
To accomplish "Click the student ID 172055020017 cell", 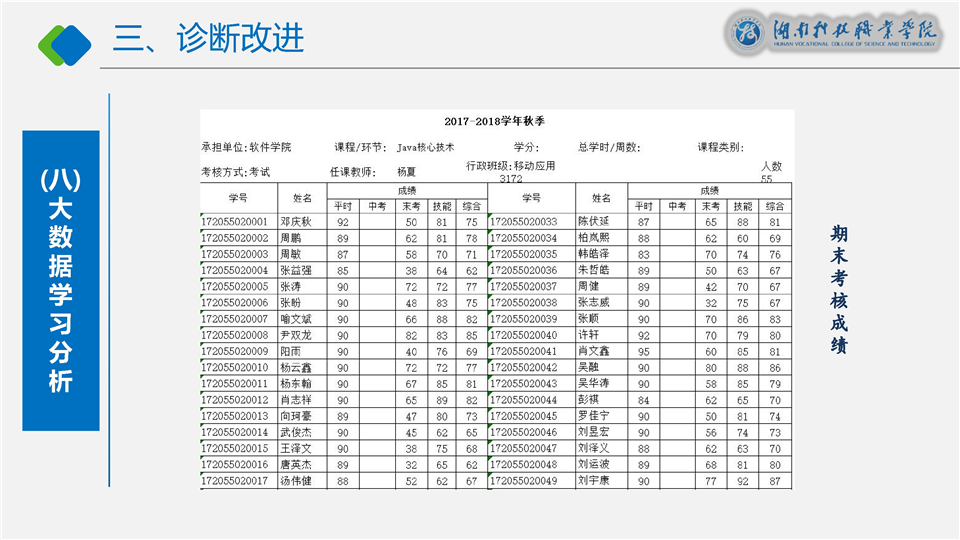I will click(235, 481).
